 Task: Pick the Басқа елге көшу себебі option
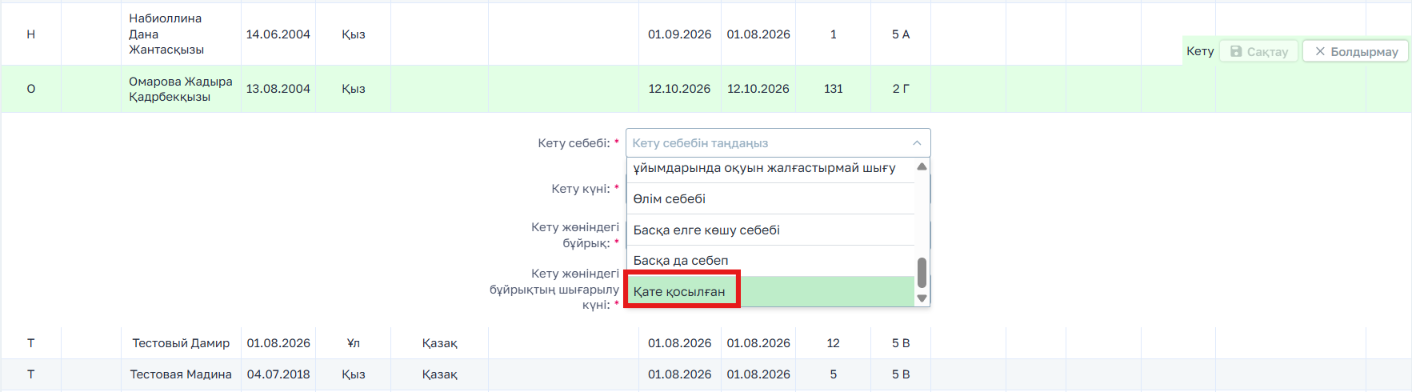coord(770,230)
